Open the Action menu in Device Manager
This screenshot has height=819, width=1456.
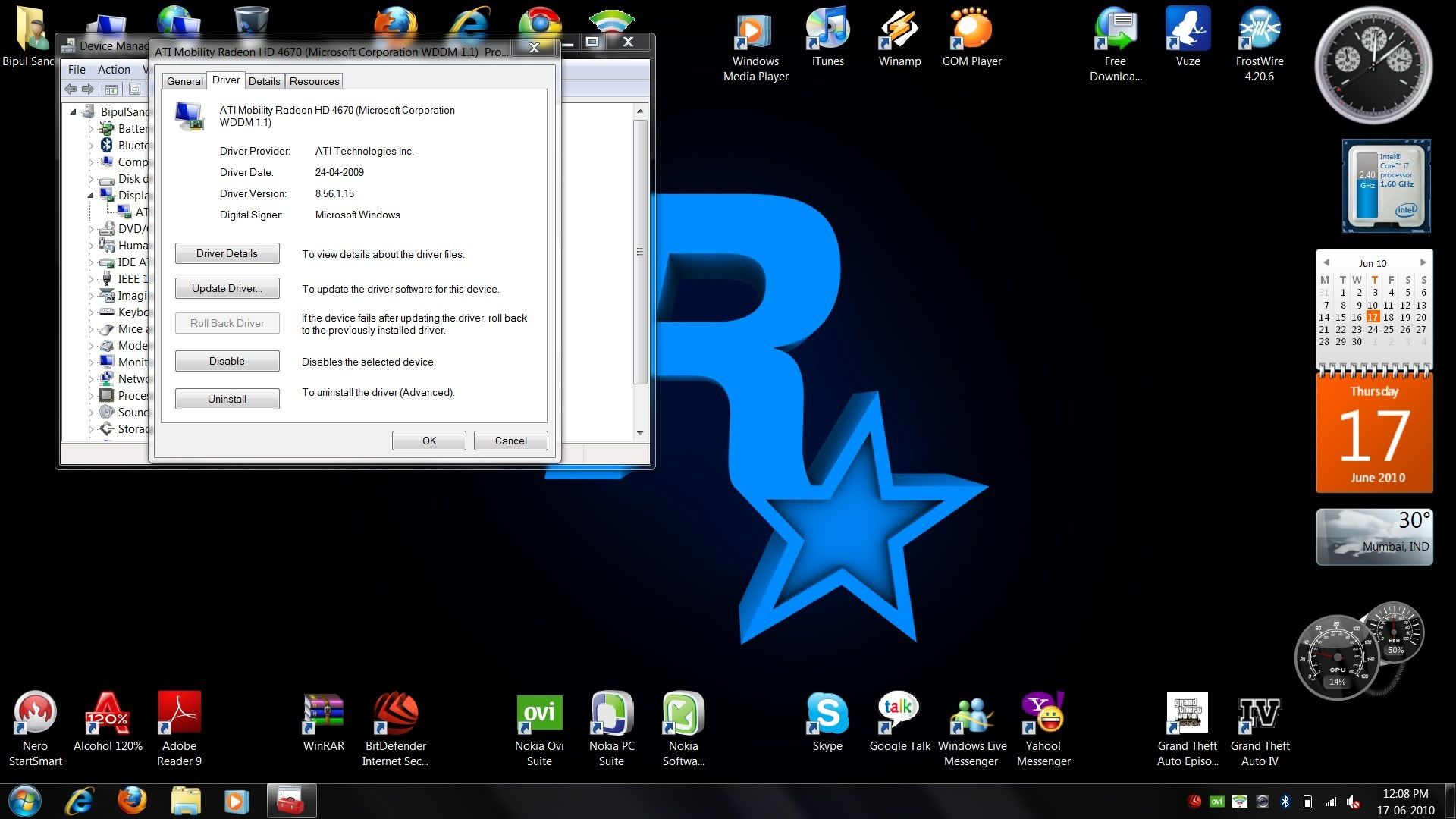[114, 69]
